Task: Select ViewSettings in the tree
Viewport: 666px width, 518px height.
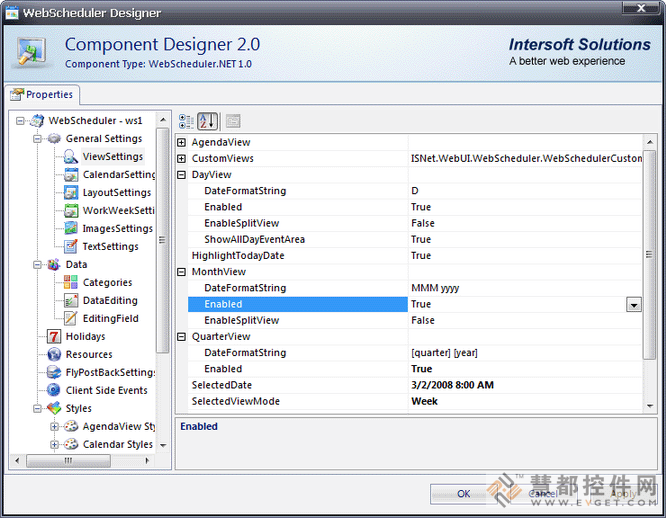Action: pos(113,157)
